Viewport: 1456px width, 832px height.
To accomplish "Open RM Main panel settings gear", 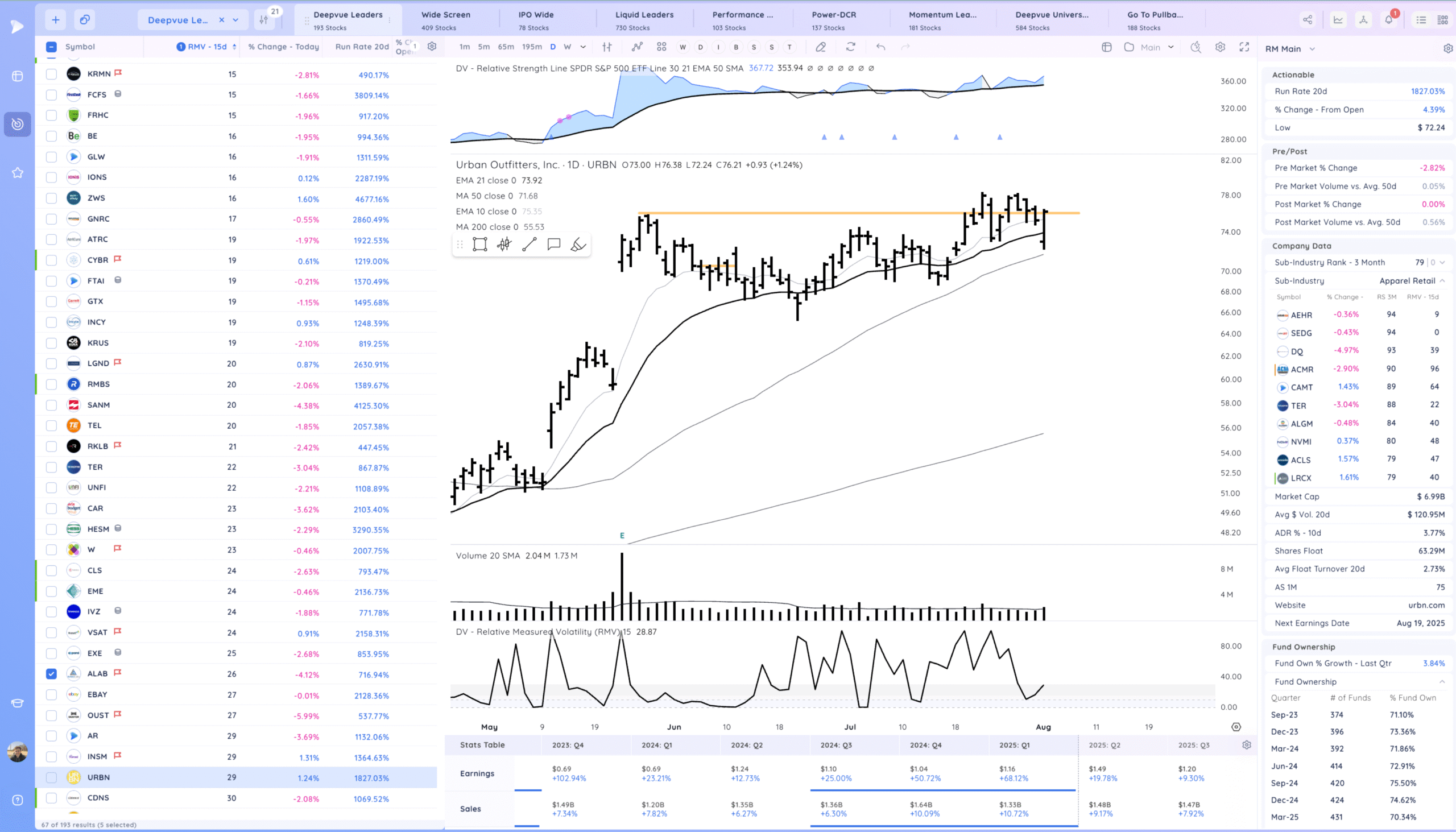I will click(x=1447, y=48).
